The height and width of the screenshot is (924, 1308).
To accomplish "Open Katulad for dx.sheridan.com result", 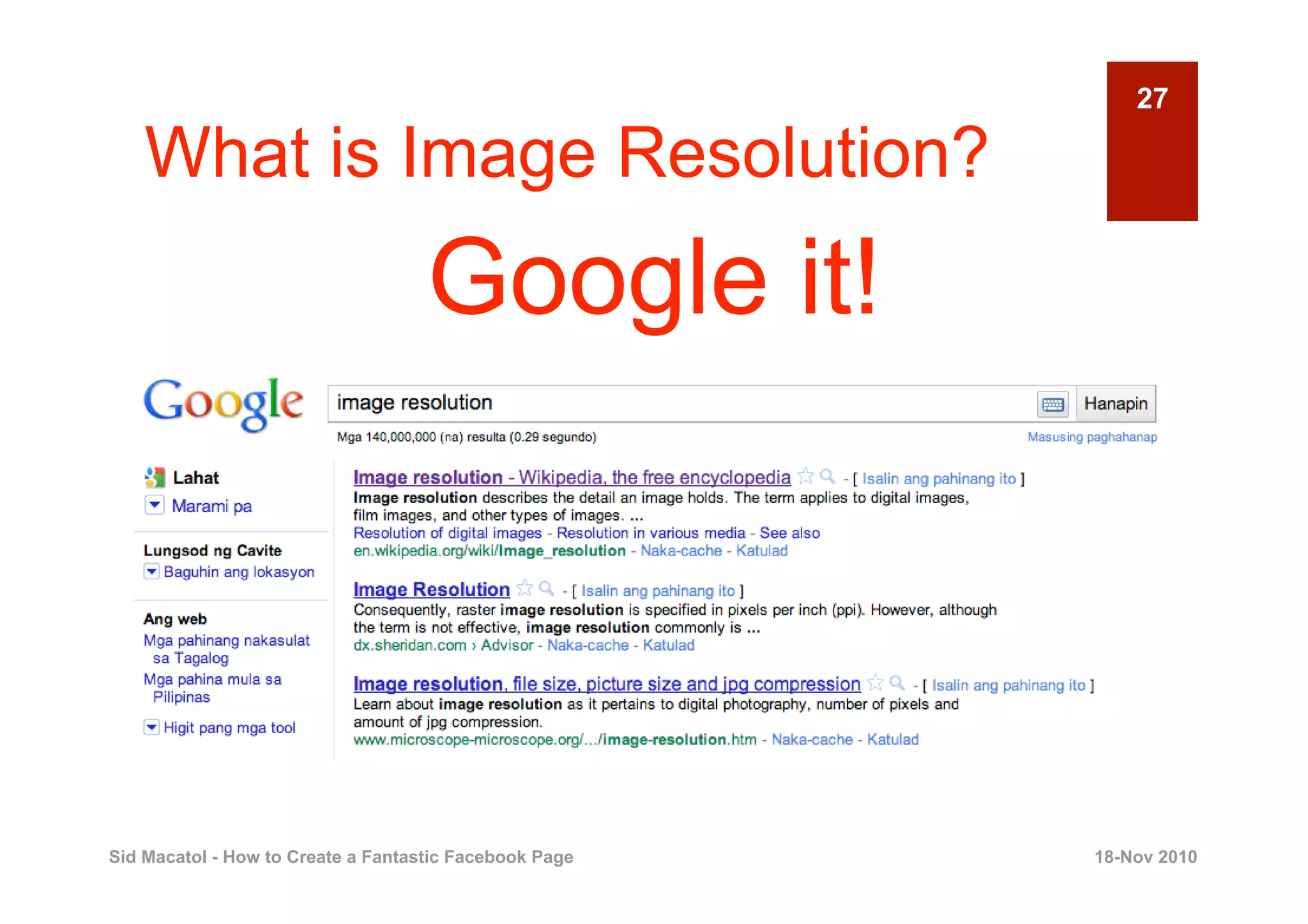I will pos(668,645).
